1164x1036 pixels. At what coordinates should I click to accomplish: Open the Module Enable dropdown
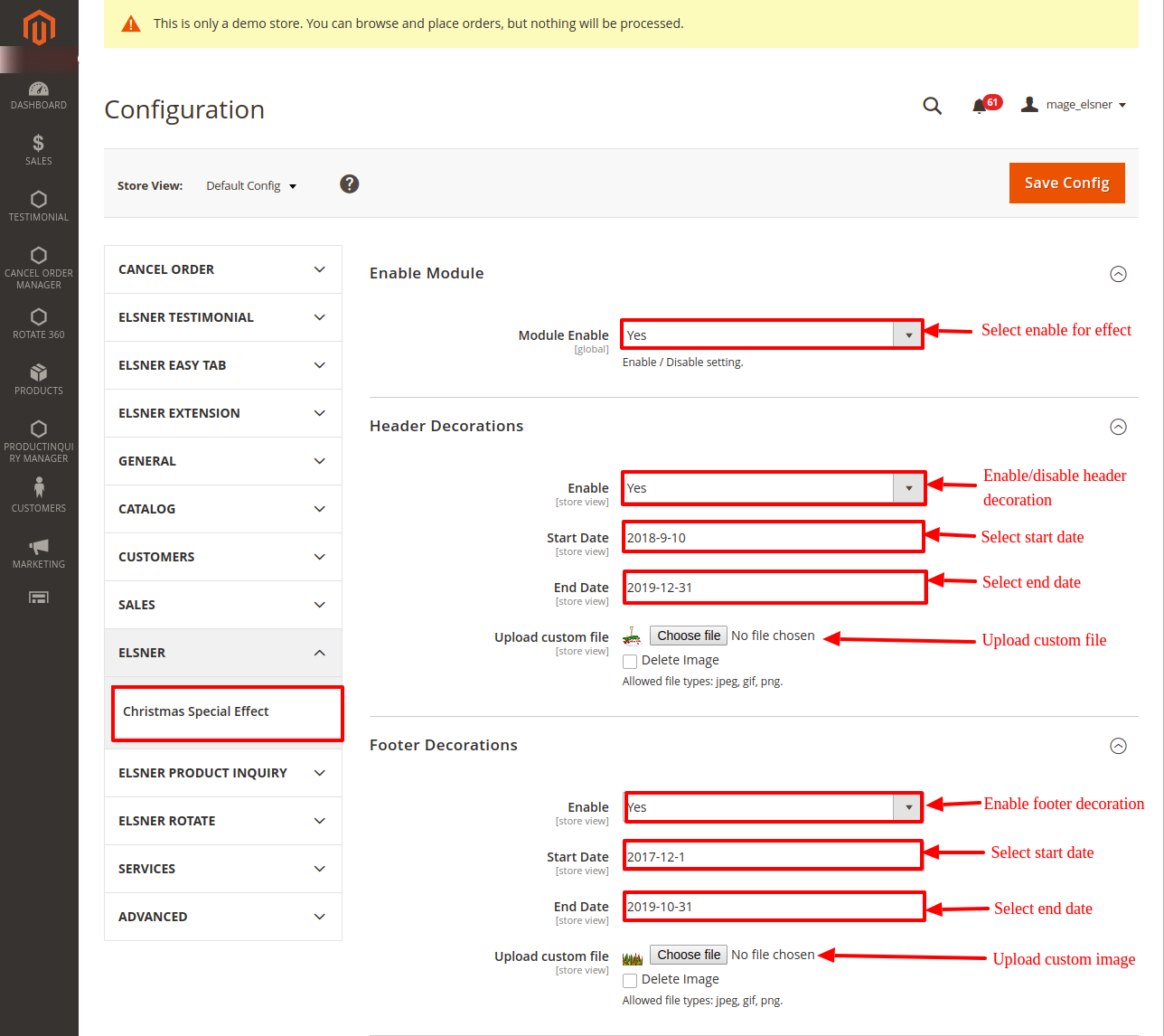pos(771,334)
